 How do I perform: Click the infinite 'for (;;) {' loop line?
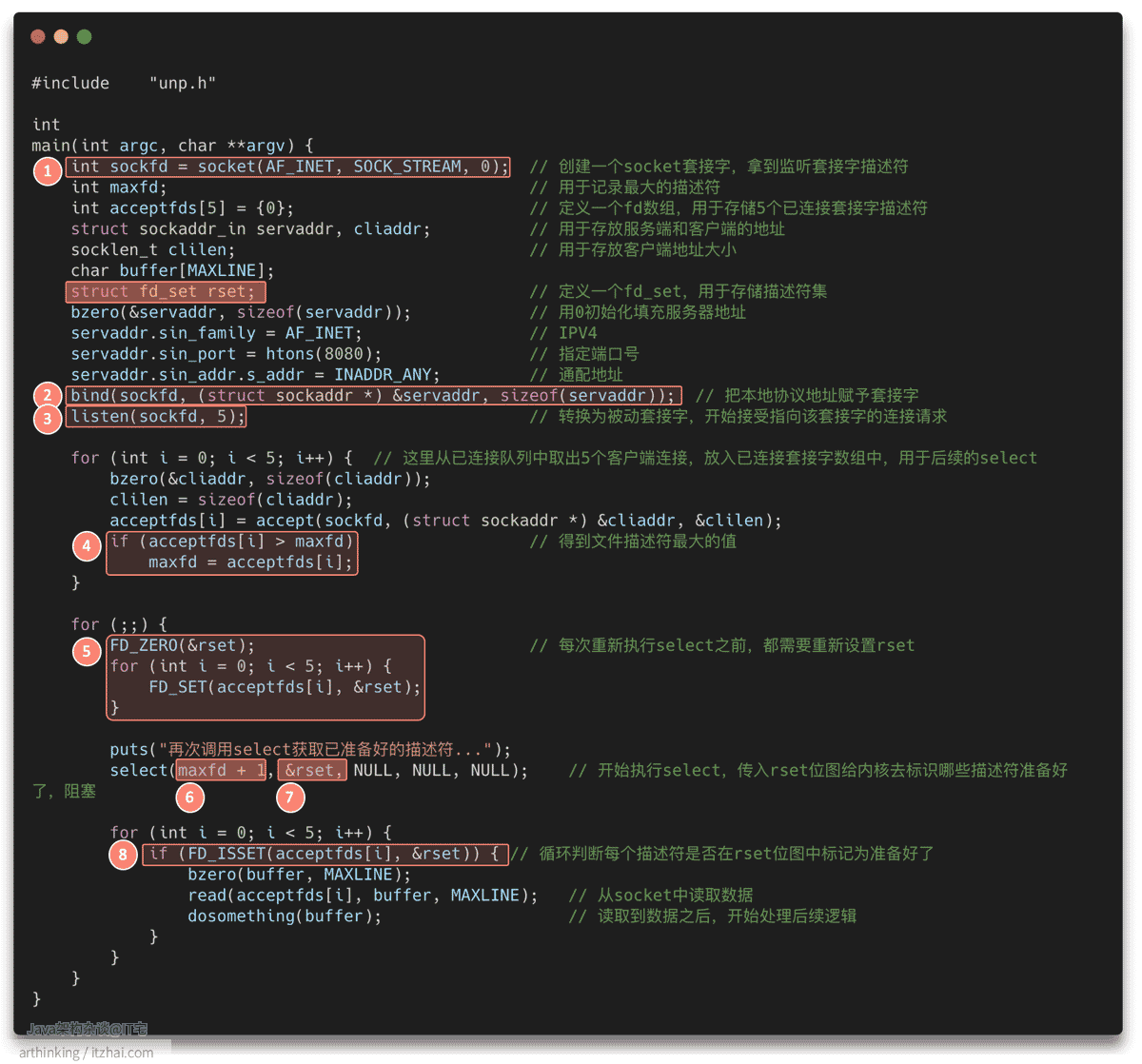119,625
